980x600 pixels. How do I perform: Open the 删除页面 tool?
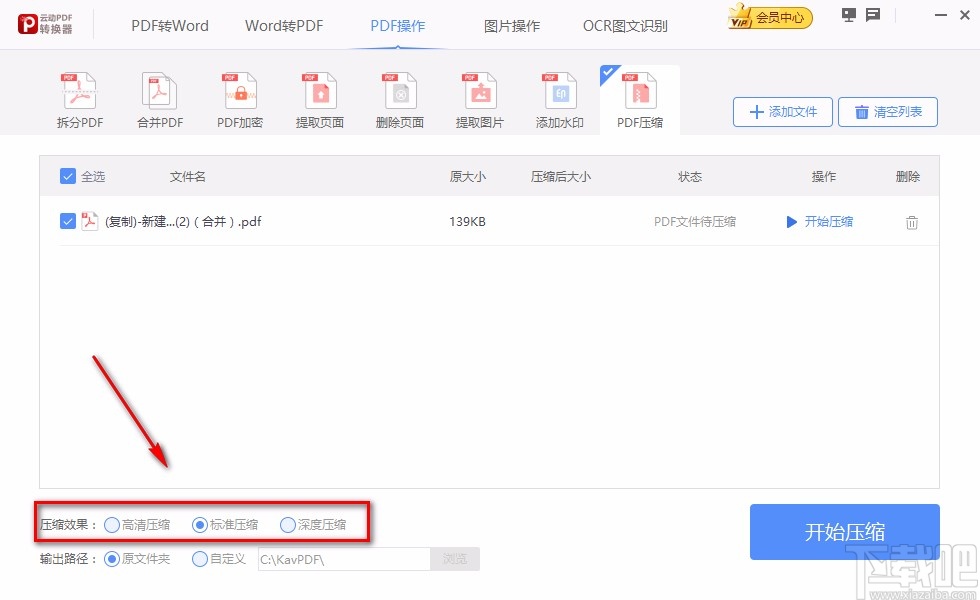398,97
